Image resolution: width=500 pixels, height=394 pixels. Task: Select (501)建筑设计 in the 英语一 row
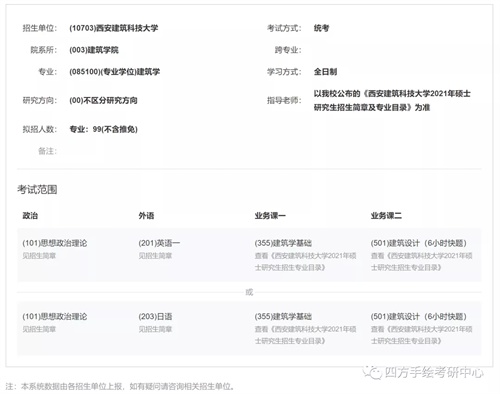[419, 243]
